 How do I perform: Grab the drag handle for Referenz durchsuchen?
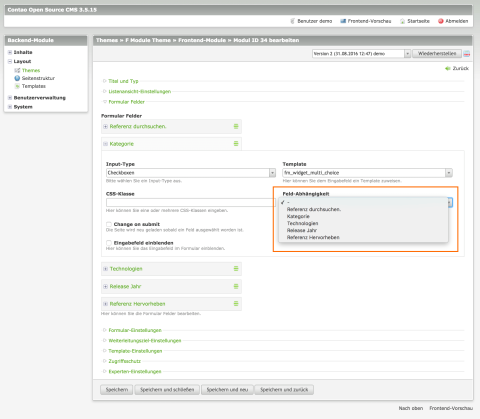tap(236, 126)
